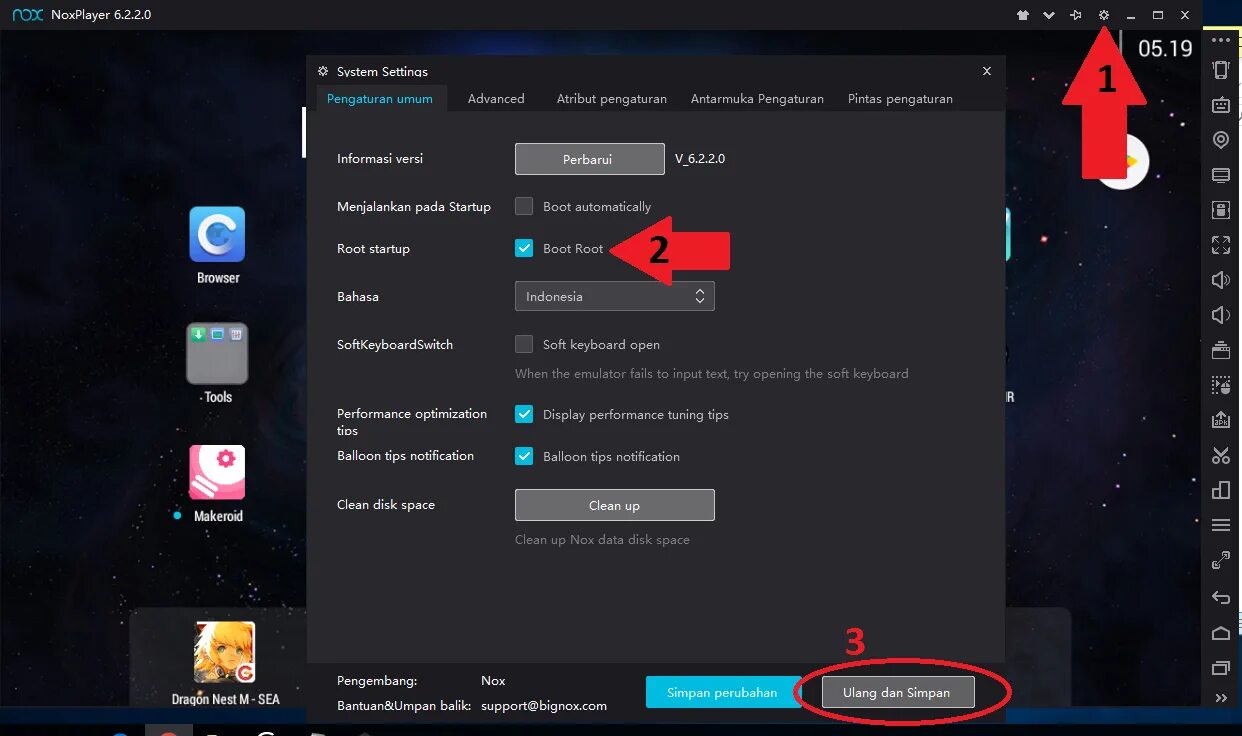1242x736 pixels.
Task: Uncheck the Boot Root checkbox
Action: click(x=524, y=248)
